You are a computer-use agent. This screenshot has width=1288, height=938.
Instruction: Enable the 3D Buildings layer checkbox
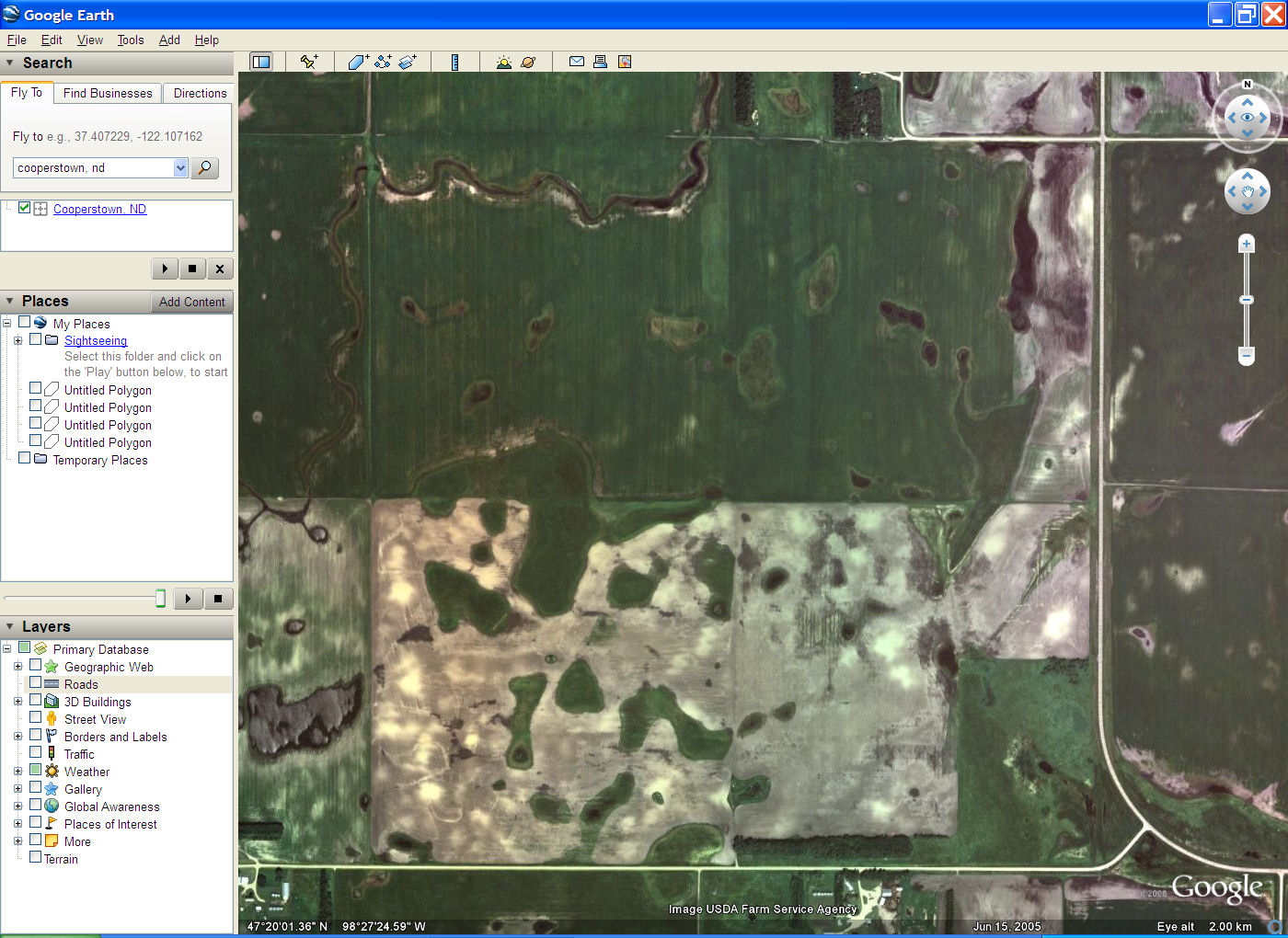[35, 700]
